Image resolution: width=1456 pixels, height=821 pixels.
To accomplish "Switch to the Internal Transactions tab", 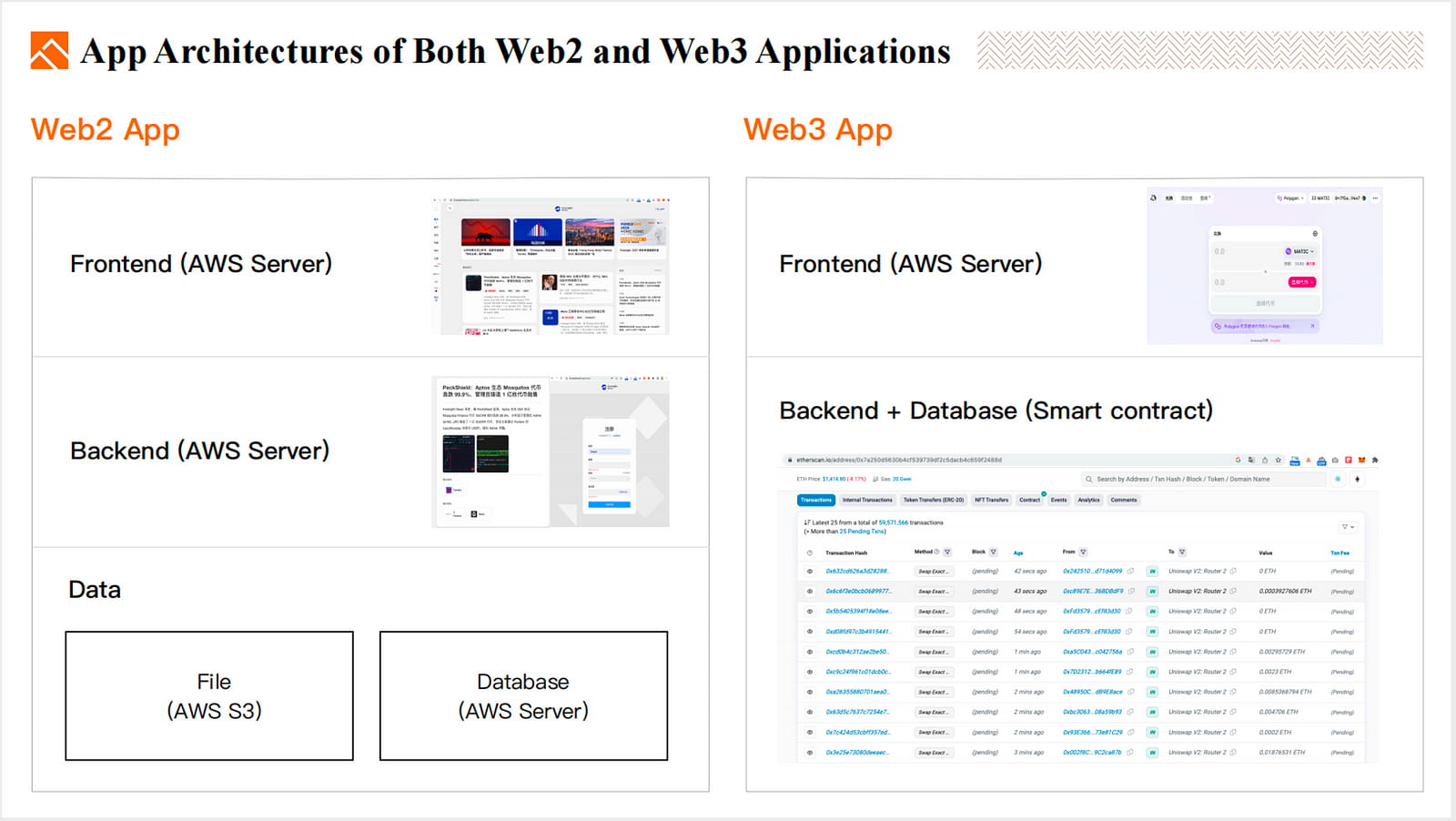I will pos(867,500).
